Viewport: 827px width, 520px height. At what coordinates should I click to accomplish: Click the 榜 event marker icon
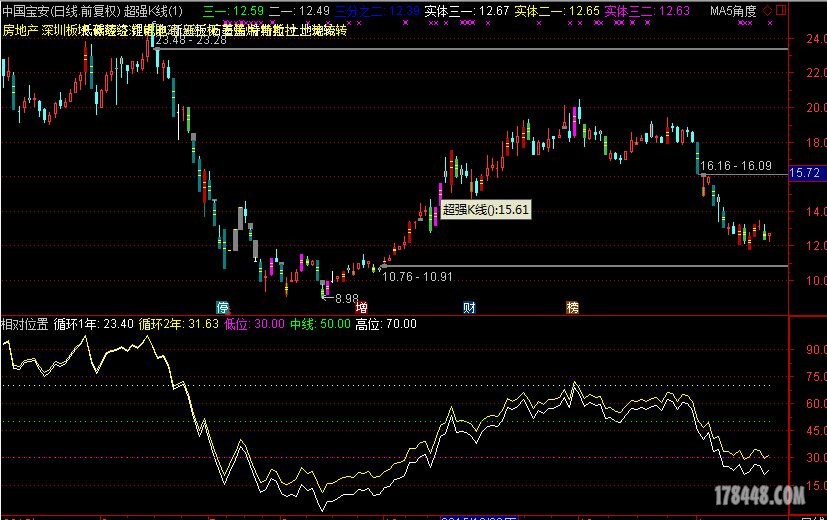tap(571, 306)
